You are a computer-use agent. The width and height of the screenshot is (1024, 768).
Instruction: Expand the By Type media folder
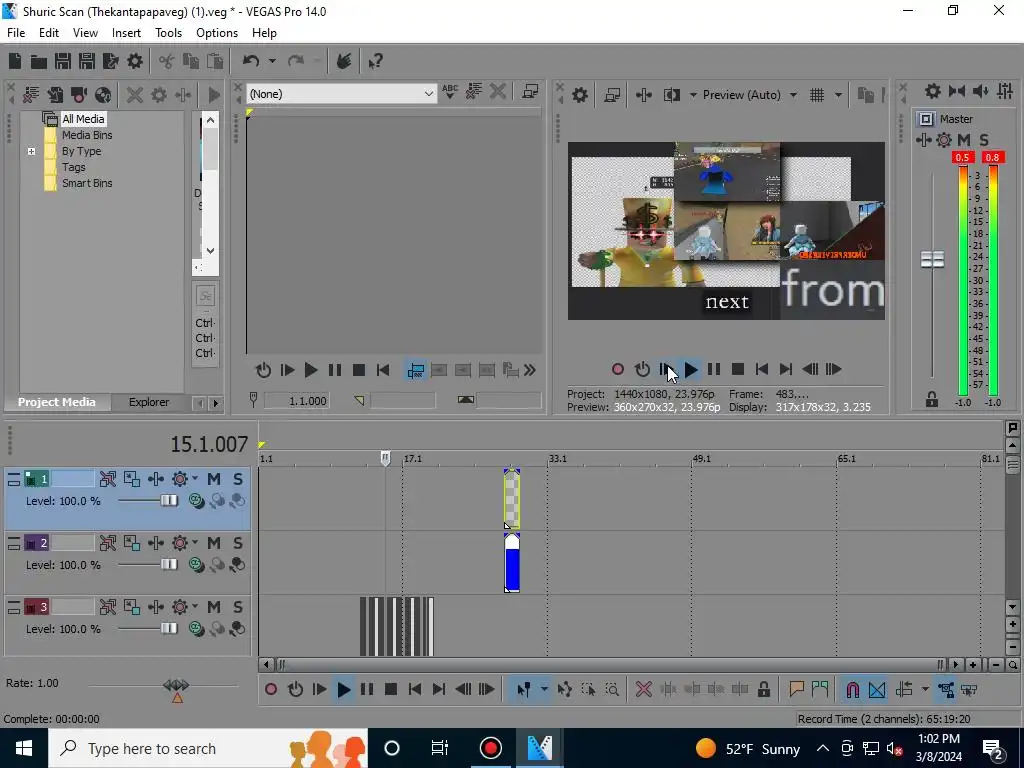[31, 152]
